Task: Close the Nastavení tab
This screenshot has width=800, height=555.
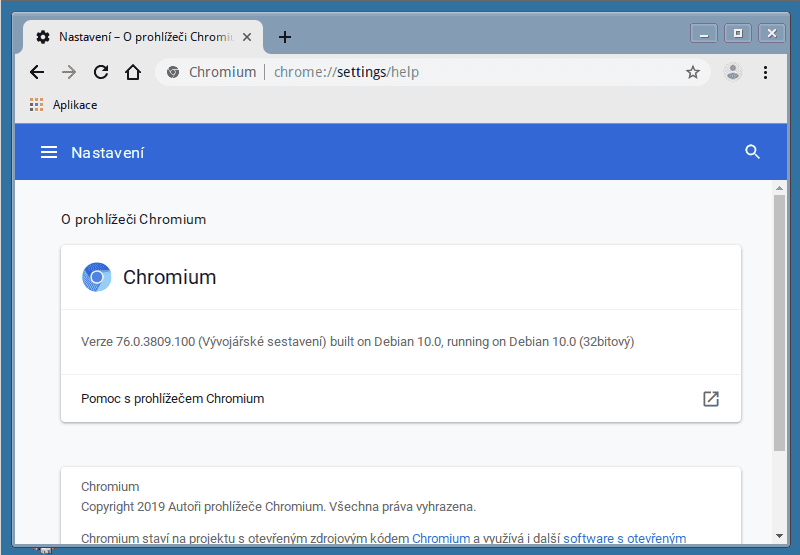Action: (x=246, y=37)
